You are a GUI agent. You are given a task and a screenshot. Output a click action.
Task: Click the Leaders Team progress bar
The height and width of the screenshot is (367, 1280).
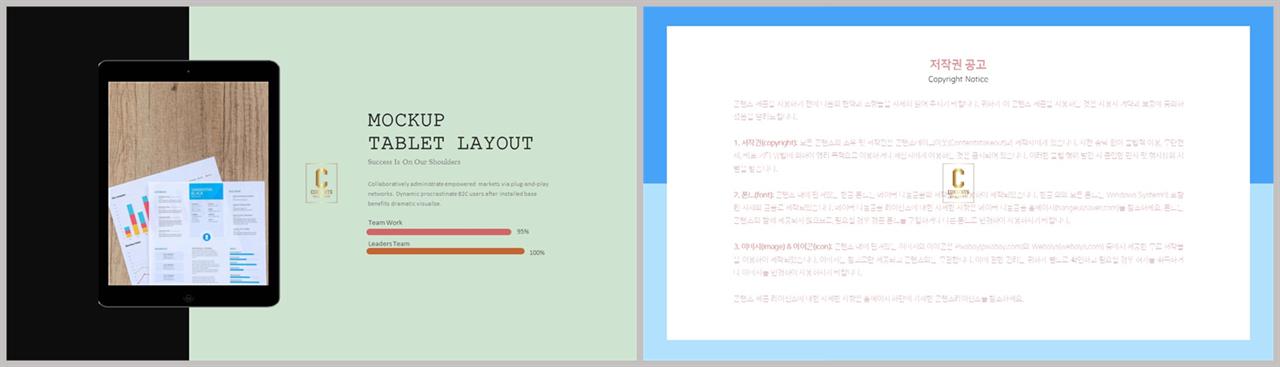pyautogui.click(x=445, y=252)
